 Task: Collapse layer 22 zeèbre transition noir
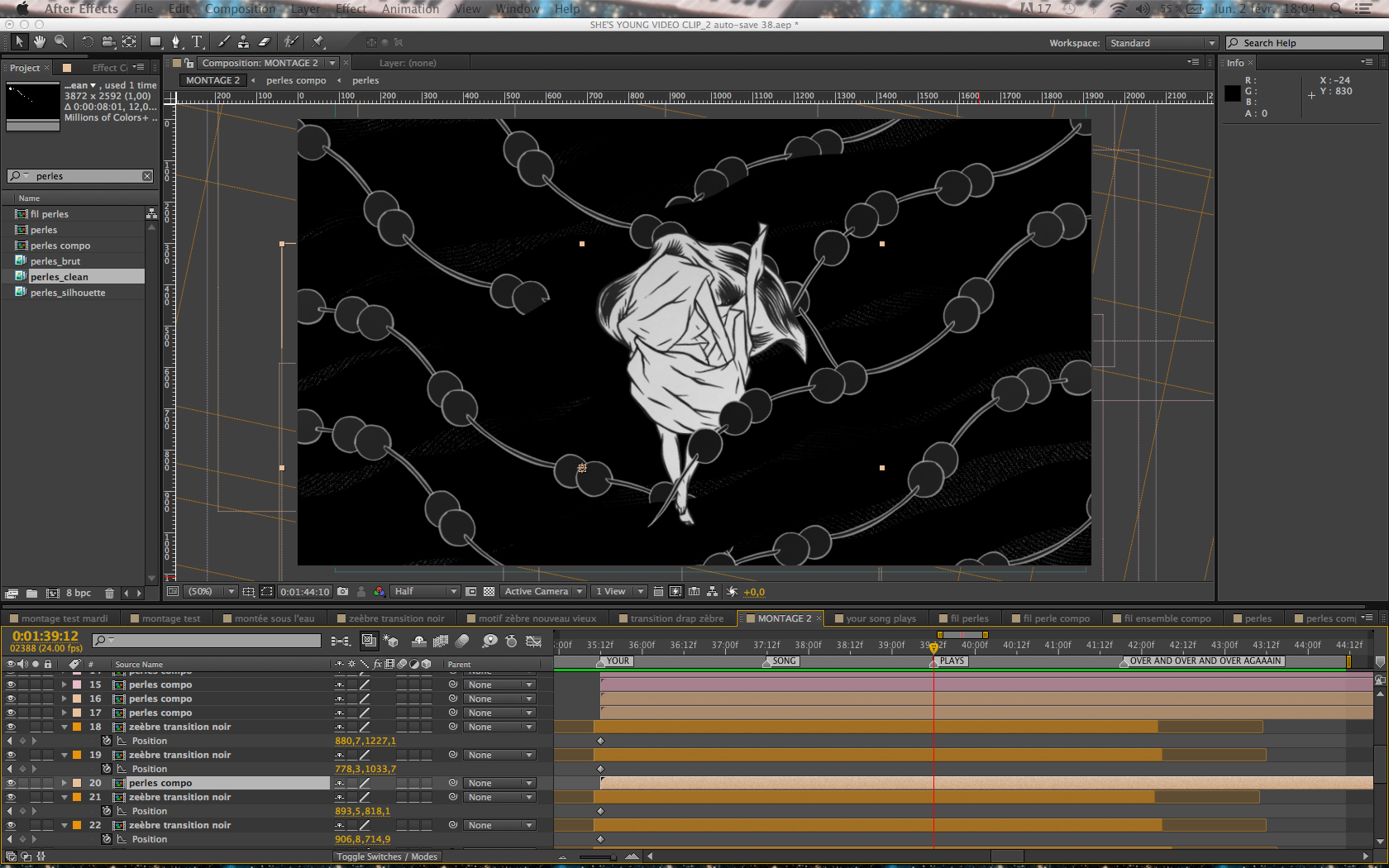click(x=64, y=825)
